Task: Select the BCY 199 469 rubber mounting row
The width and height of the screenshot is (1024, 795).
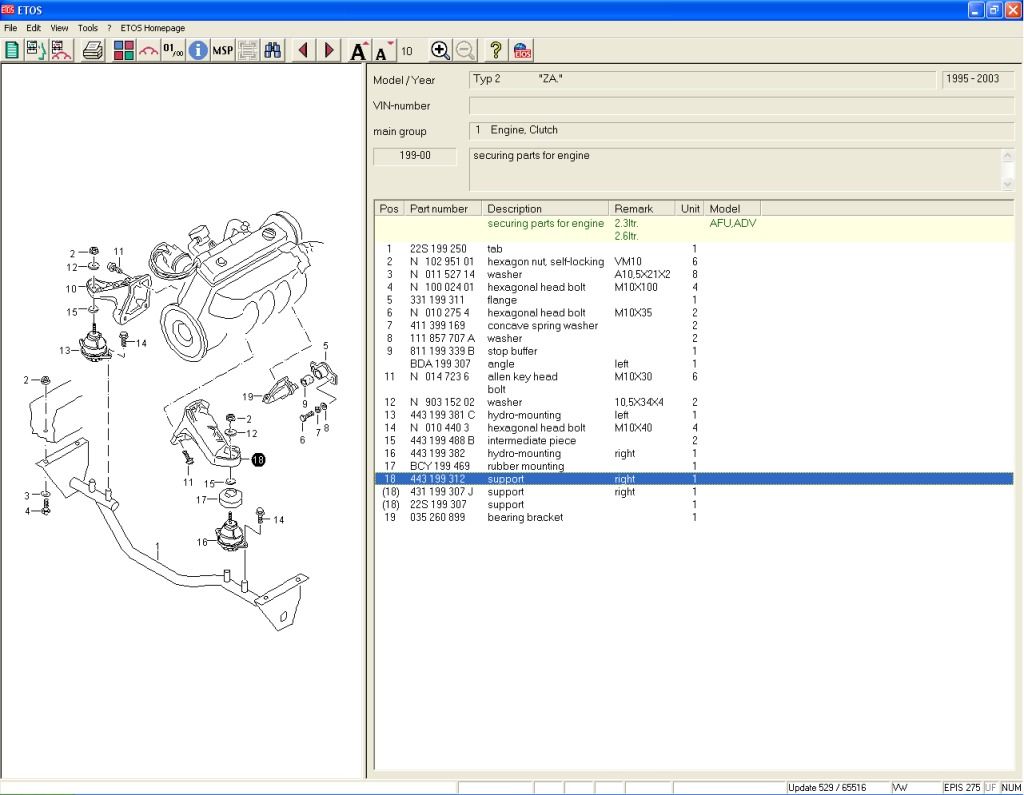Action: tap(694, 466)
